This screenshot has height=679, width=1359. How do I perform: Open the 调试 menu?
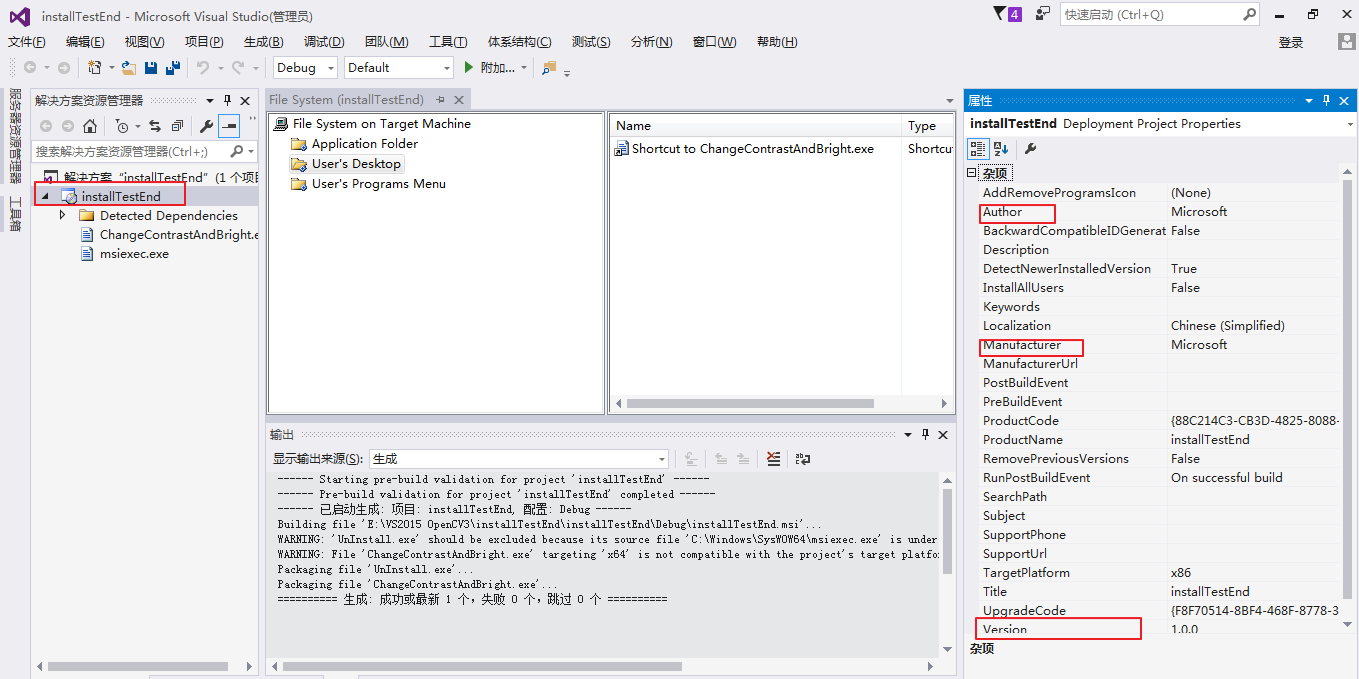click(325, 41)
